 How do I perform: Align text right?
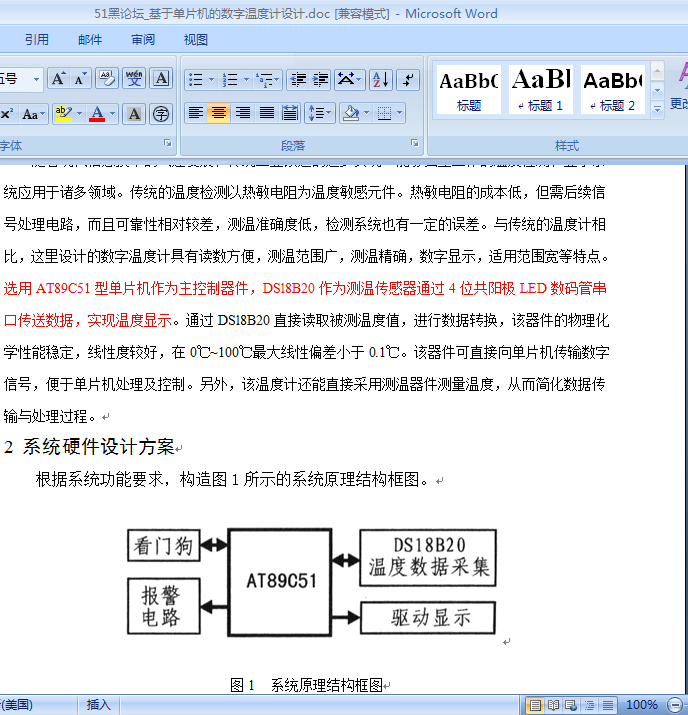pos(243,113)
